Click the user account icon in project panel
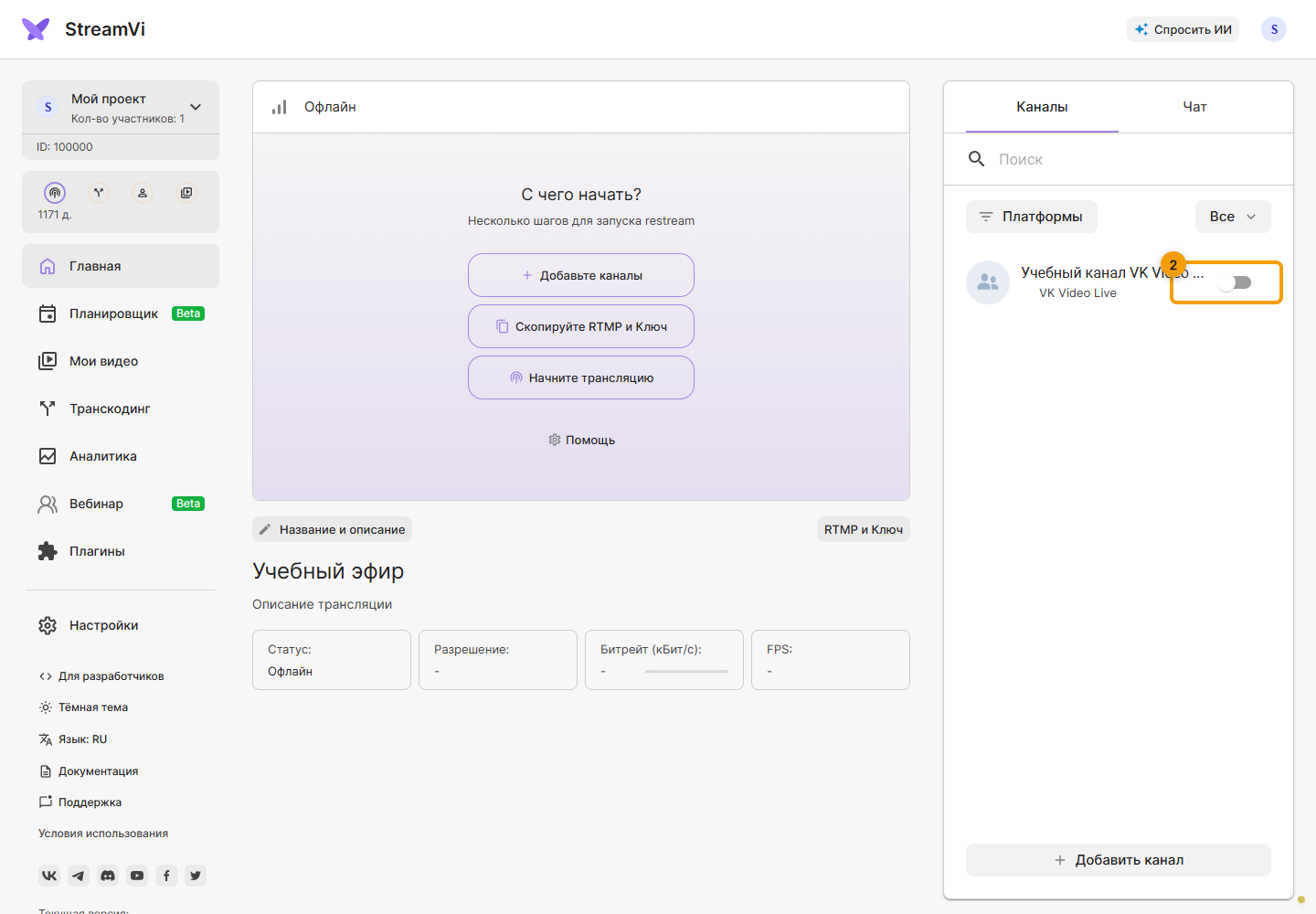Viewport: 1316px width, 914px height. (143, 193)
